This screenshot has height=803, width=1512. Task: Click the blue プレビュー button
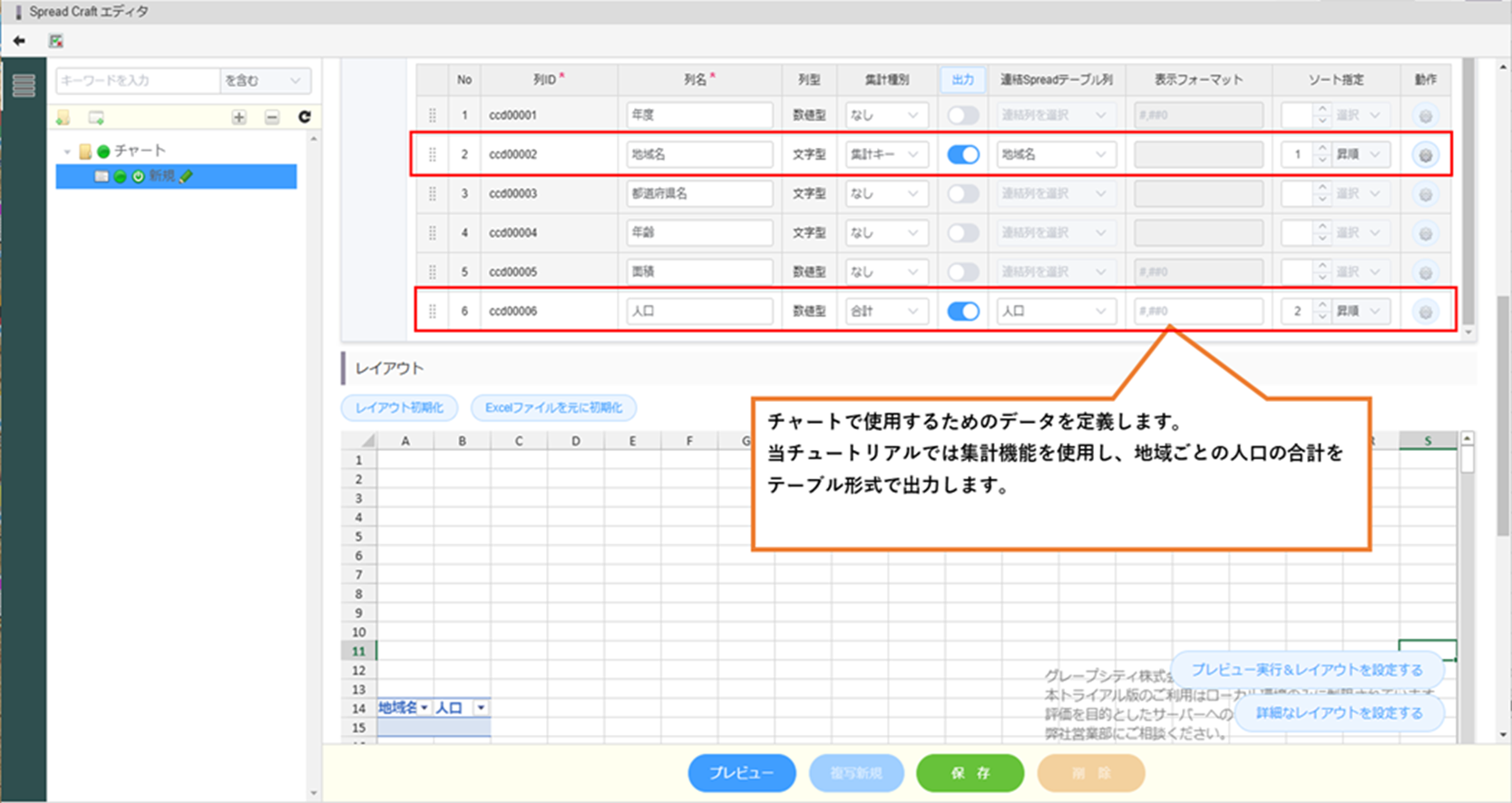[741, 773]
